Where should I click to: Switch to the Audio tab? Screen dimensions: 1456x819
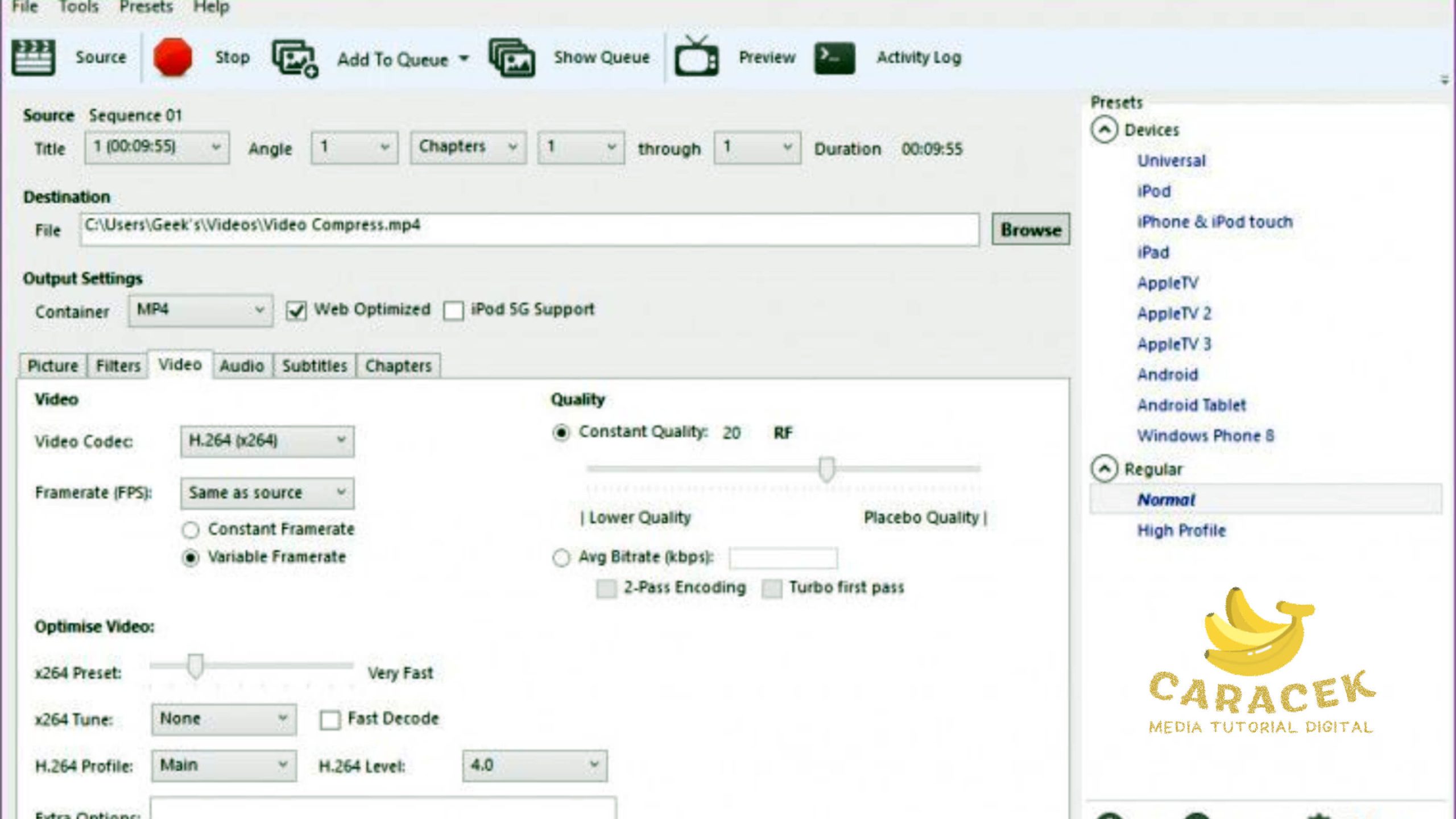(x=242, y=366)
